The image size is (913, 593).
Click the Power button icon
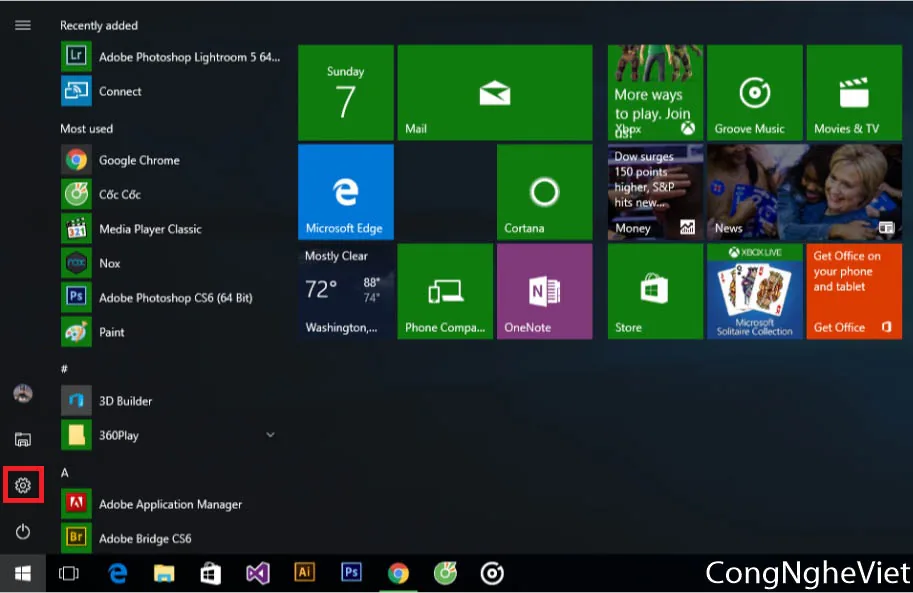(x=23, y=531)
